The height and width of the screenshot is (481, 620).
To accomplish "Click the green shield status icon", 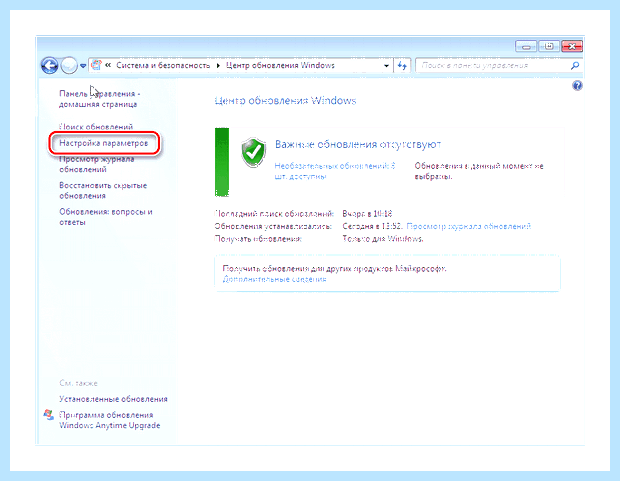I will point(253,152).
